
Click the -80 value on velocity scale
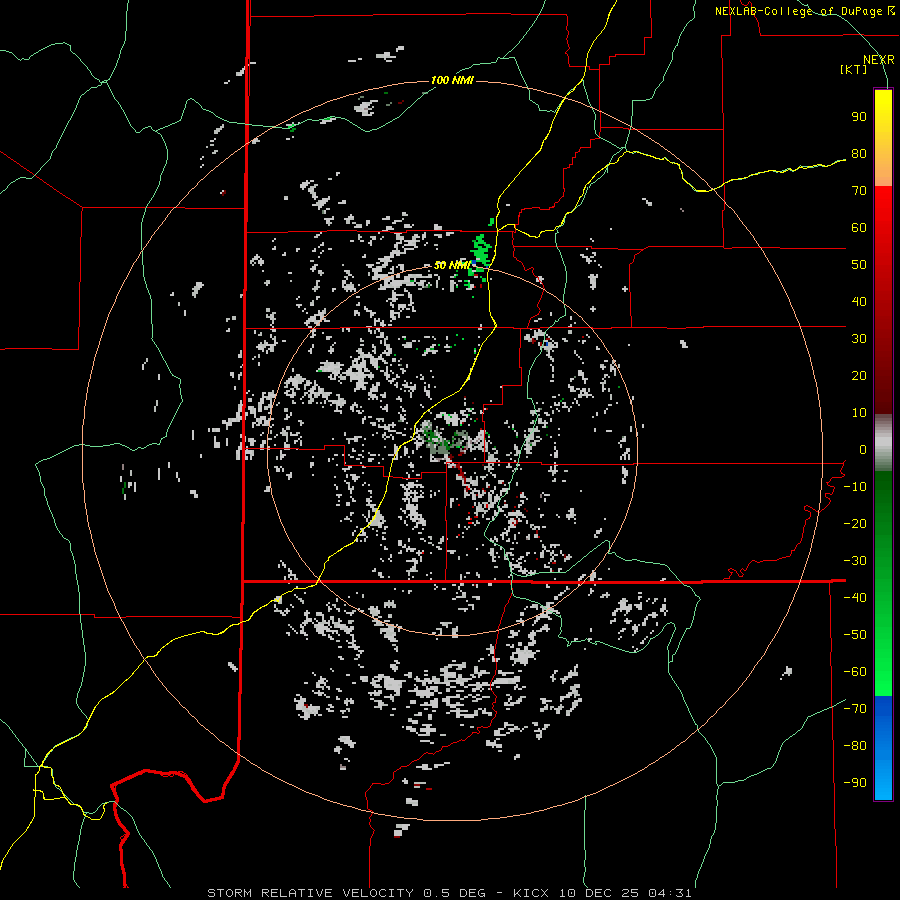tap(855, 746)
